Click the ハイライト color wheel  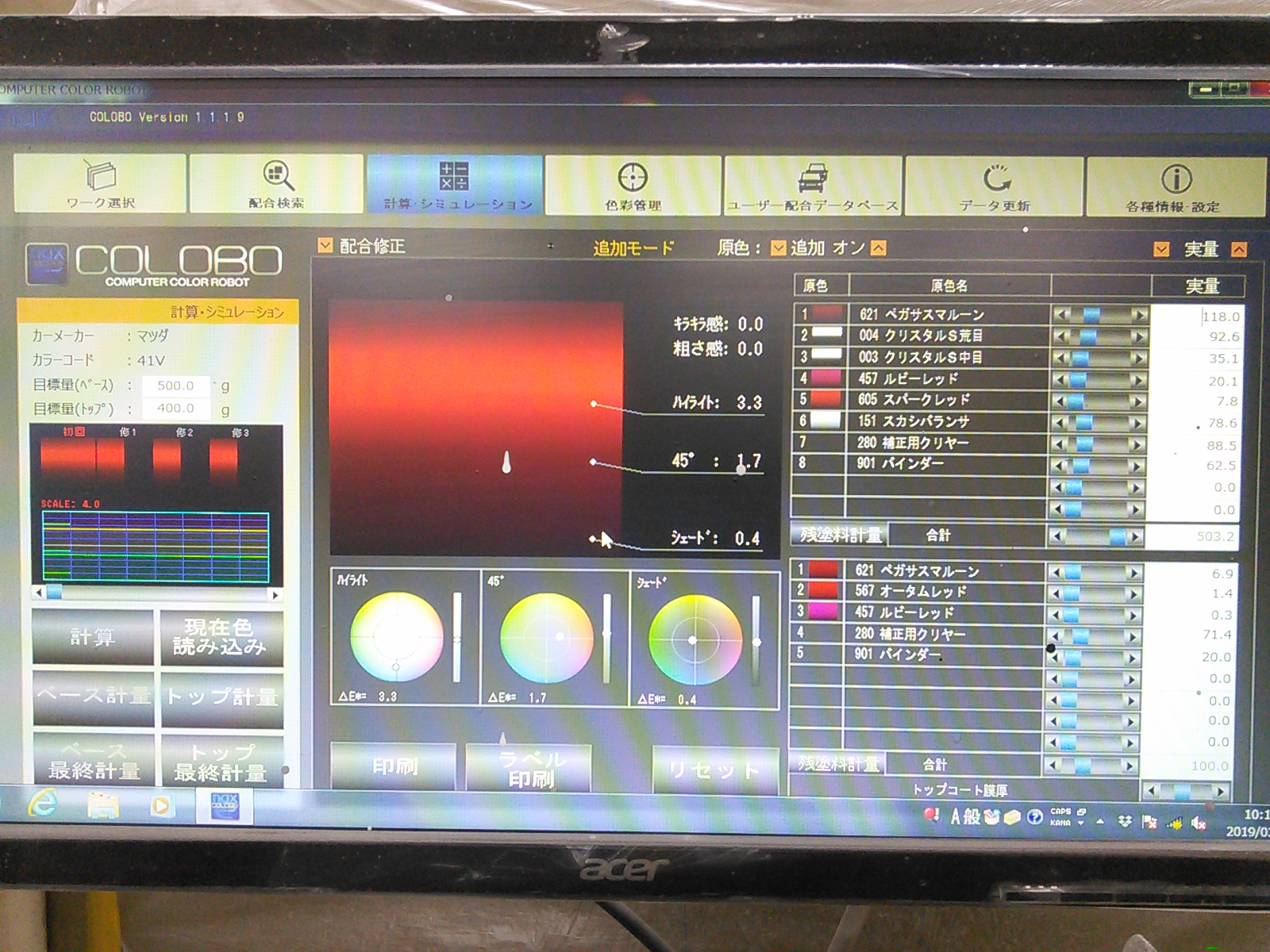click(x=396, y=637)
